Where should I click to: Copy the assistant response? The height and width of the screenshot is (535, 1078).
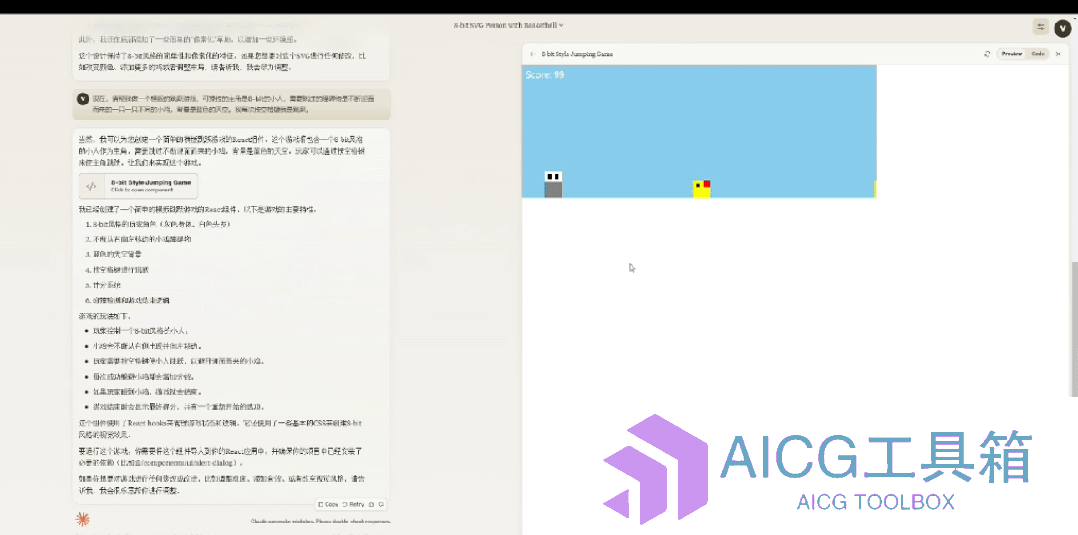[x=328, y=504]
